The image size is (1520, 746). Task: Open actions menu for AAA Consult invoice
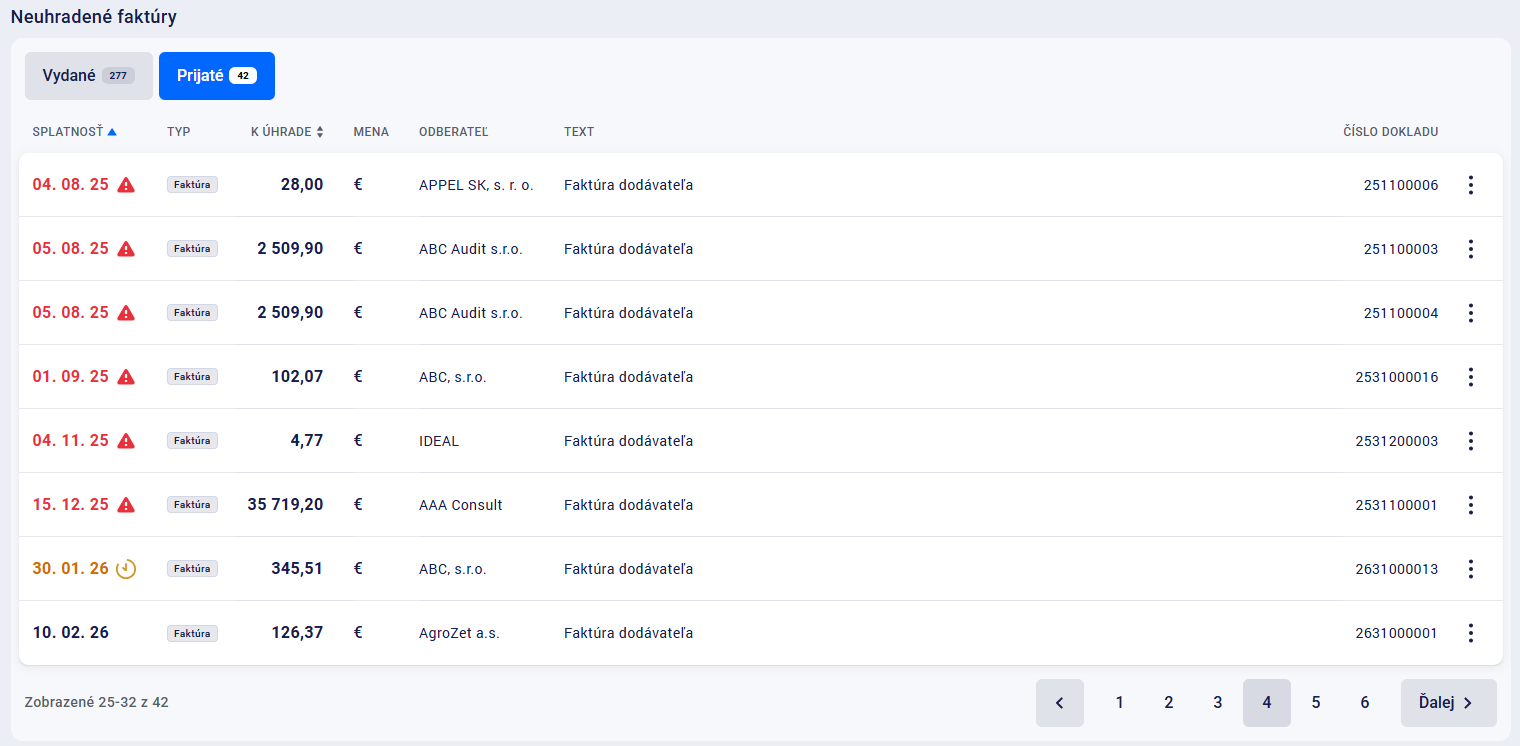click(1470, 505)
